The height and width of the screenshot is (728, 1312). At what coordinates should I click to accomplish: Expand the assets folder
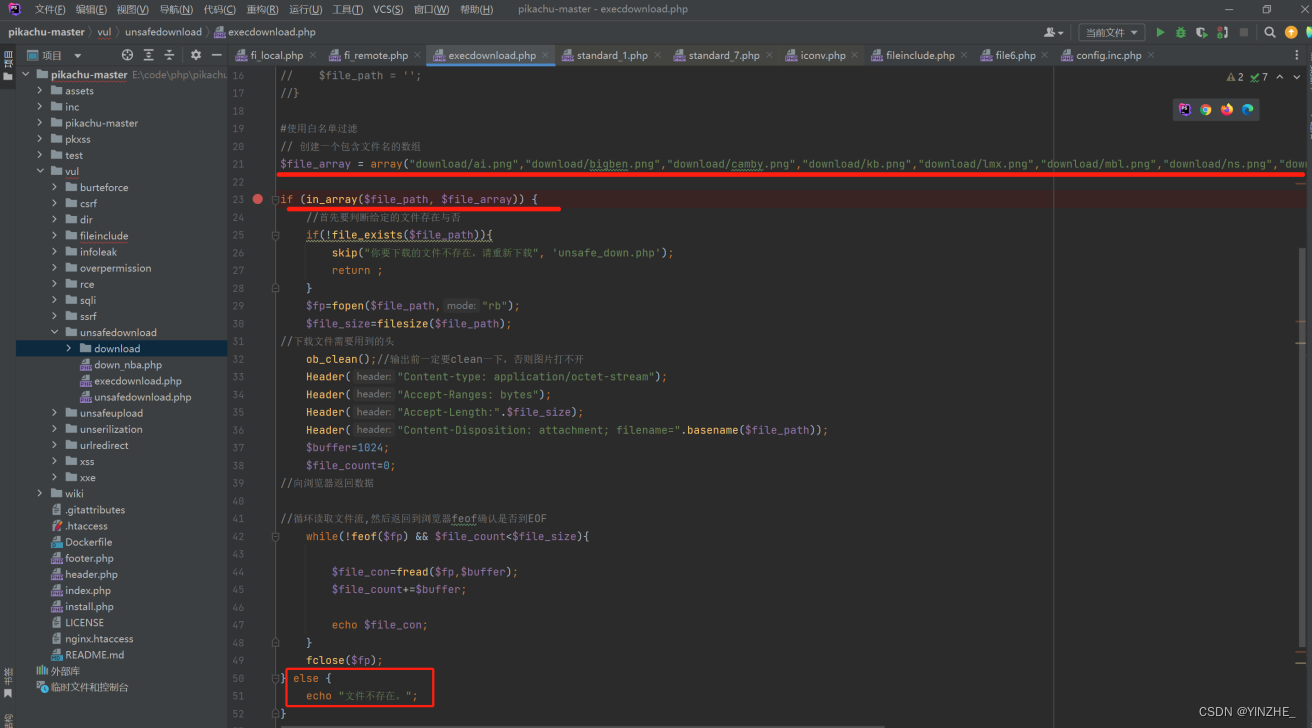click(x=40, y=91)
